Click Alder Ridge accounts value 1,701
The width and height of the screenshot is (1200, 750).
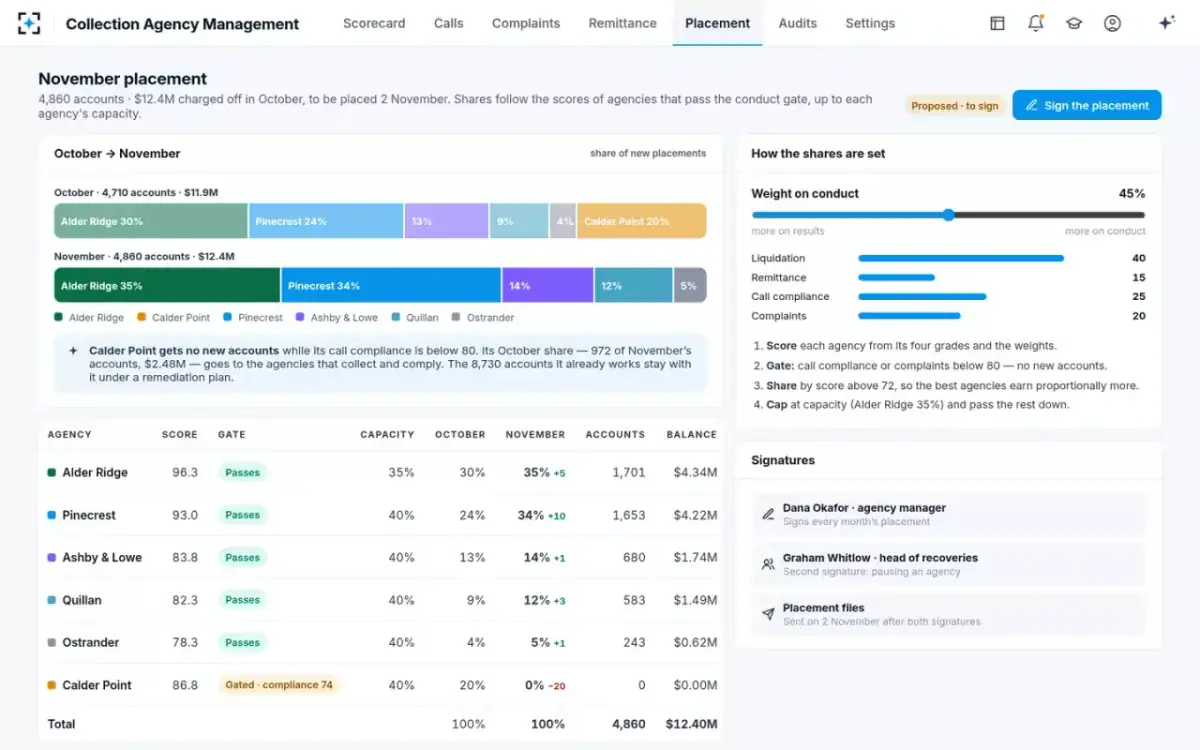[x=629, y=472]
